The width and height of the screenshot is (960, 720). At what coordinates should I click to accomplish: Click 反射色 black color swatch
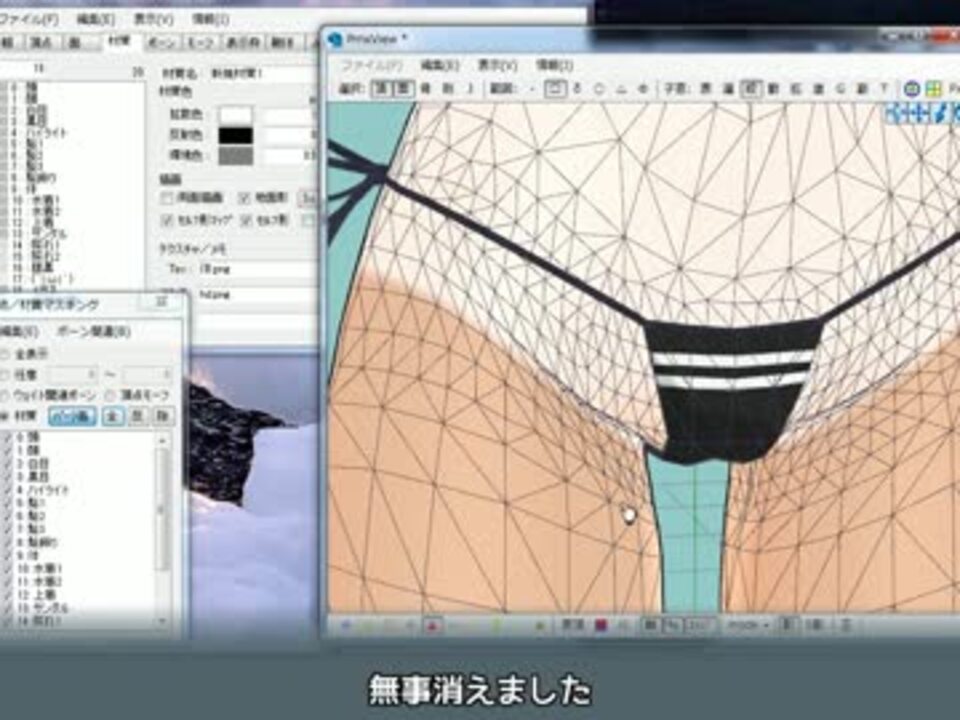[x=236, y=135]
